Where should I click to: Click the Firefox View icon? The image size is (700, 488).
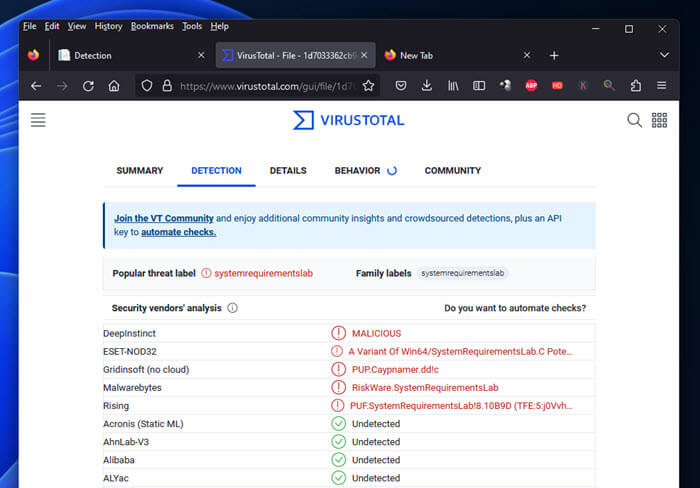click(33, 55)
